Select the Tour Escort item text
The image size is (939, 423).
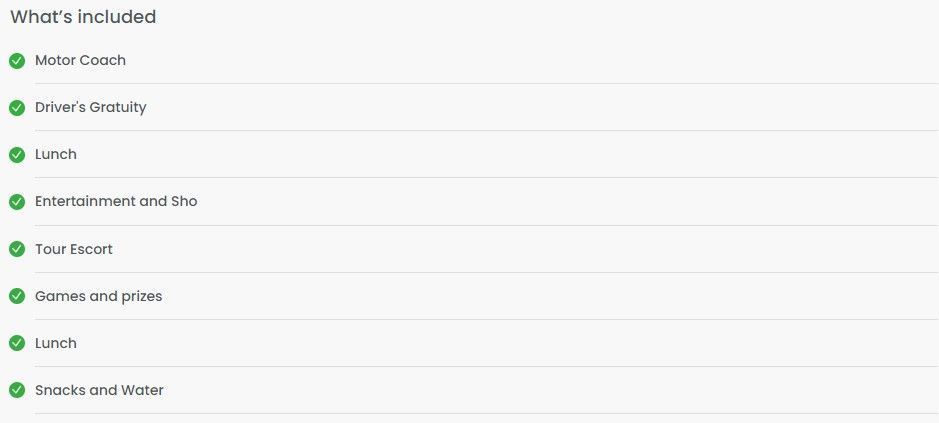(74, 249)
